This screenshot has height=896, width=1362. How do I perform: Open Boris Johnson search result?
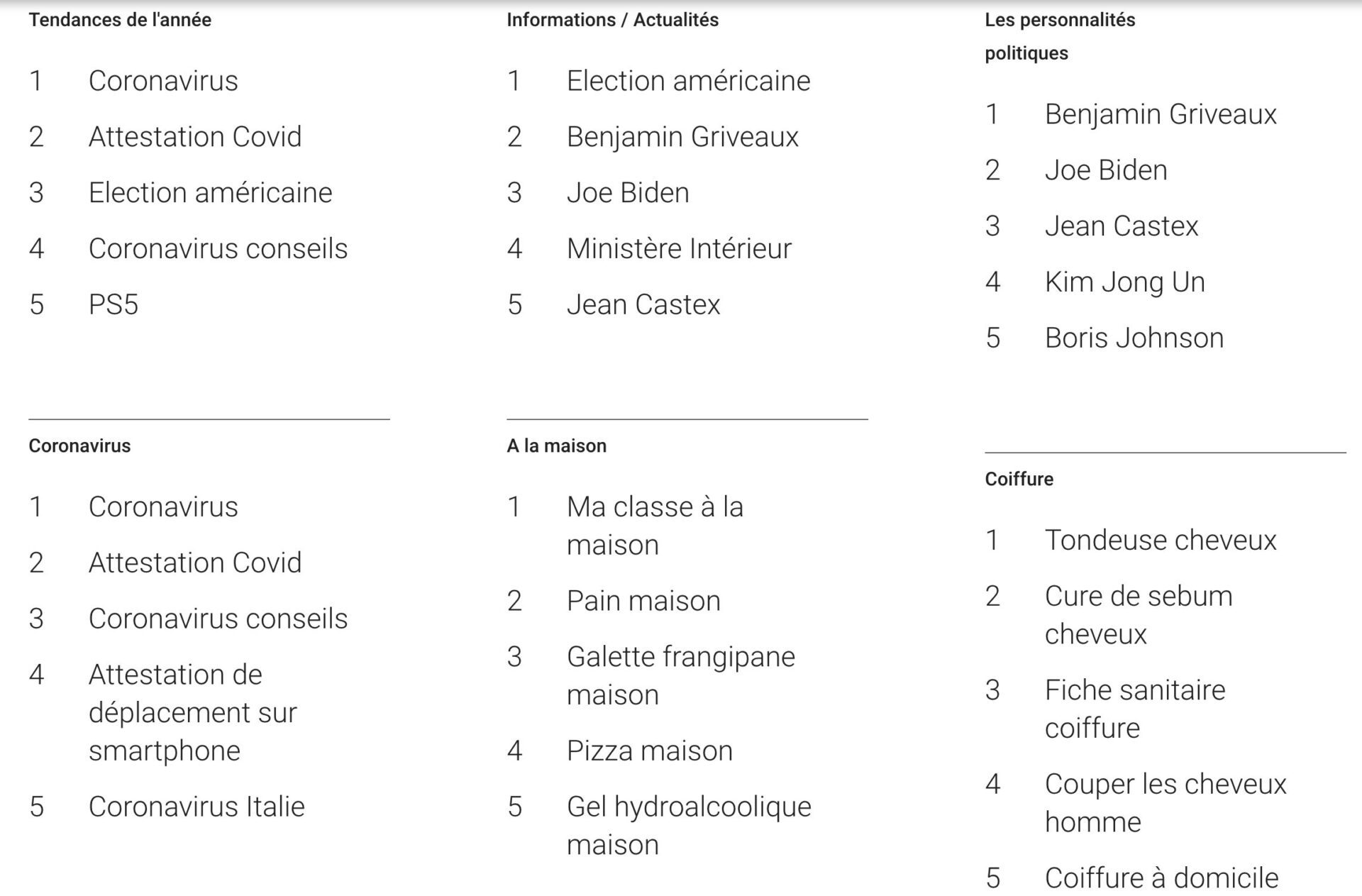[x=1134, y=338]
